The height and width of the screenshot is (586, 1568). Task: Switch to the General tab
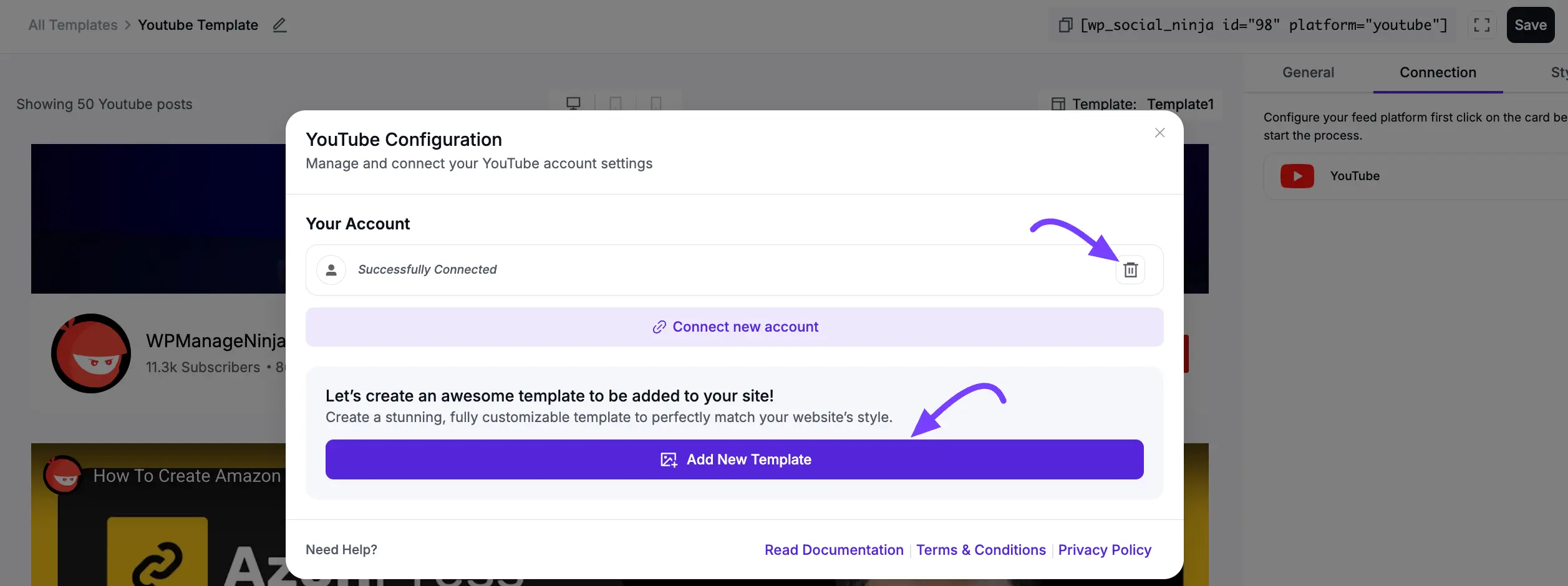pos(1308,72)
